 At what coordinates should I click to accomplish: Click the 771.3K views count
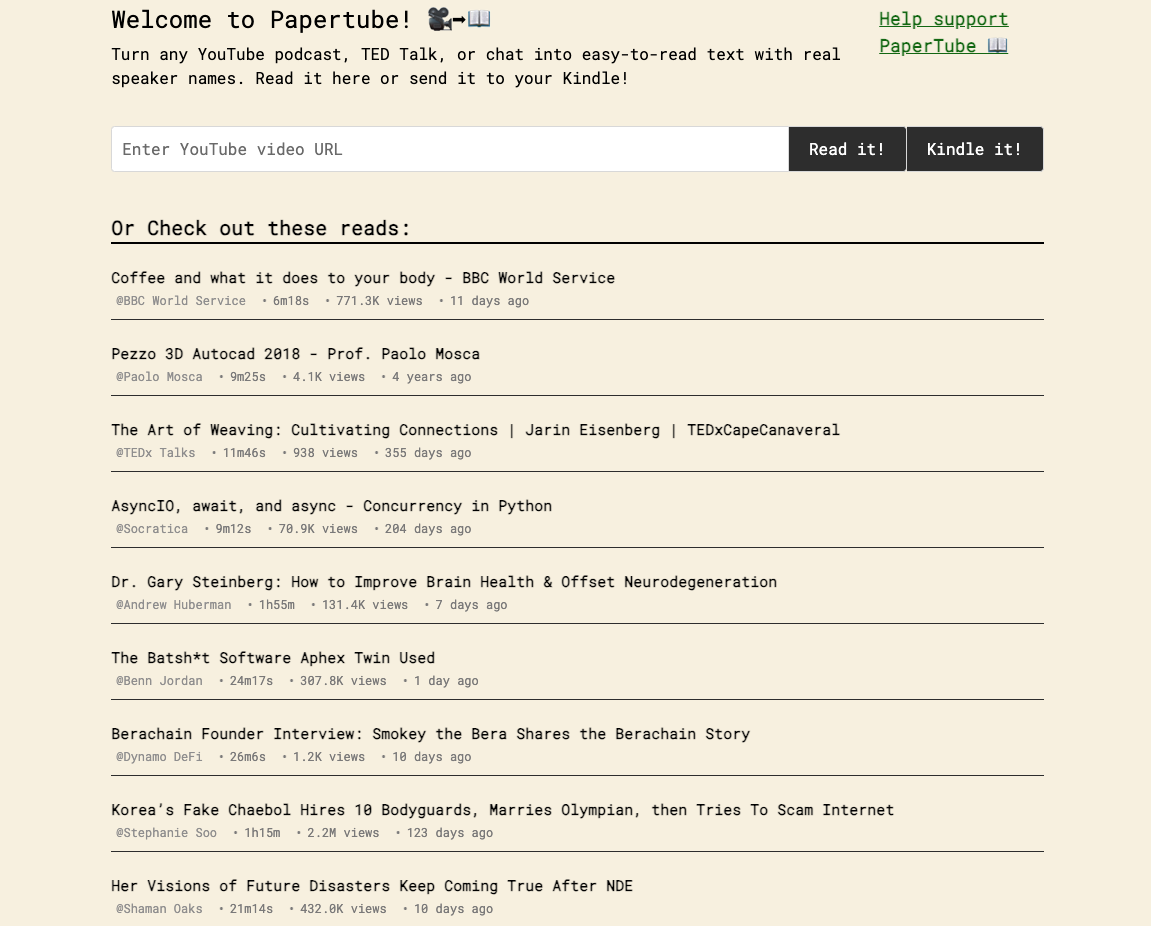379,301
